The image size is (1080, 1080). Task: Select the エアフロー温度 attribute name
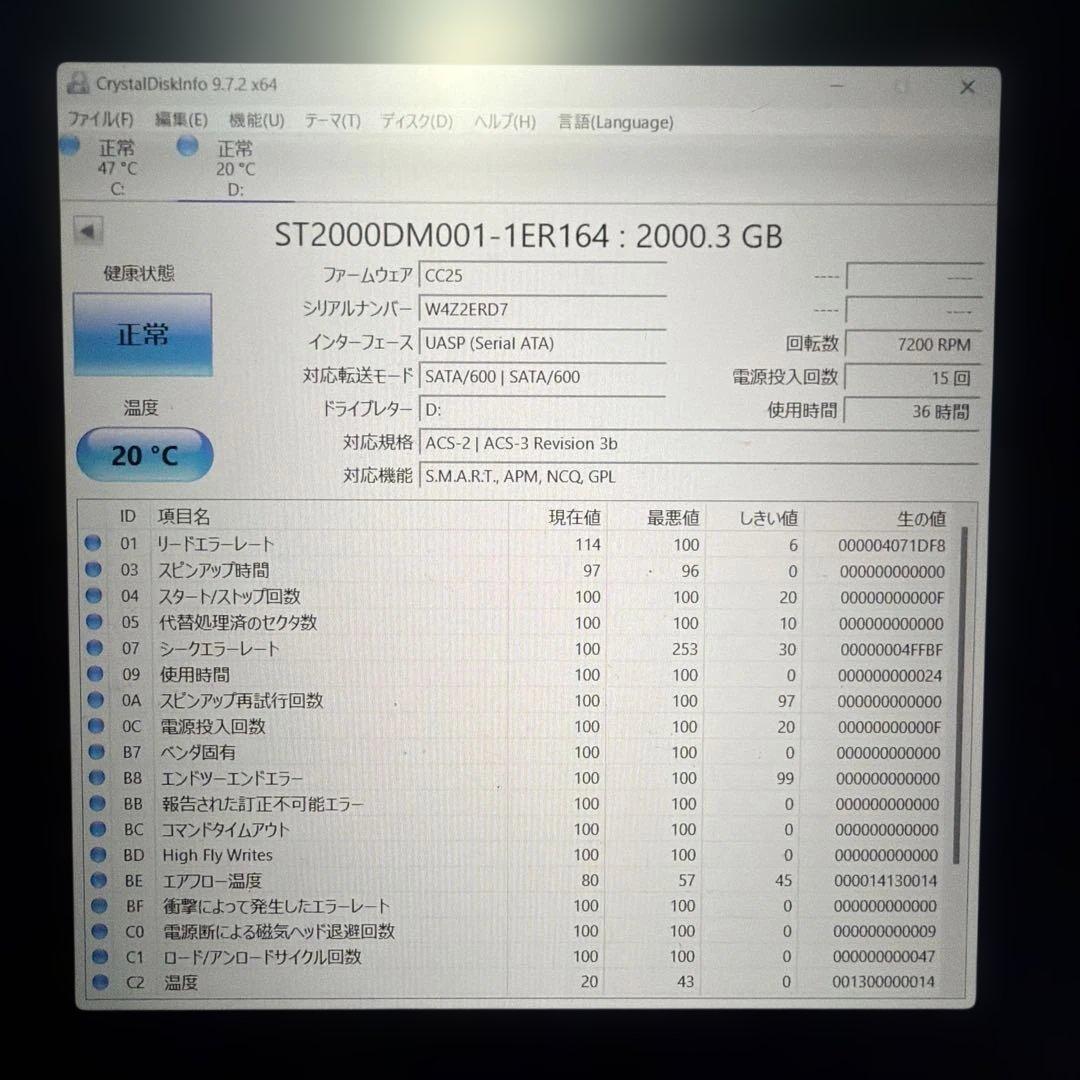coord(212,881)
